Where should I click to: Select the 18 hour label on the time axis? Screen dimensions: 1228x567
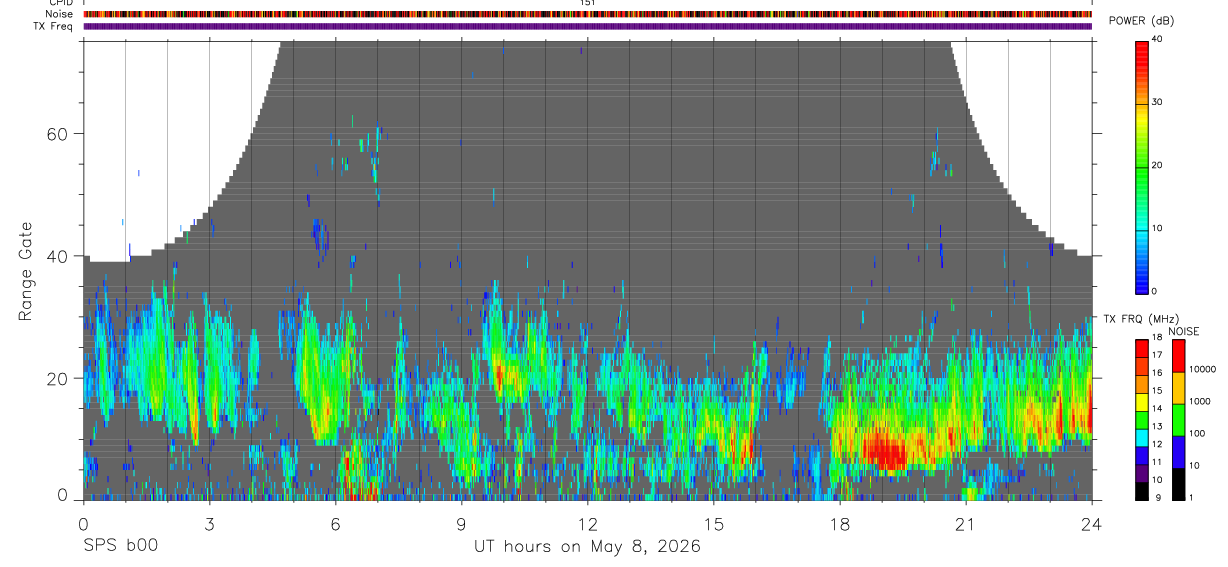pyautogui.click(x=839, y=523)
